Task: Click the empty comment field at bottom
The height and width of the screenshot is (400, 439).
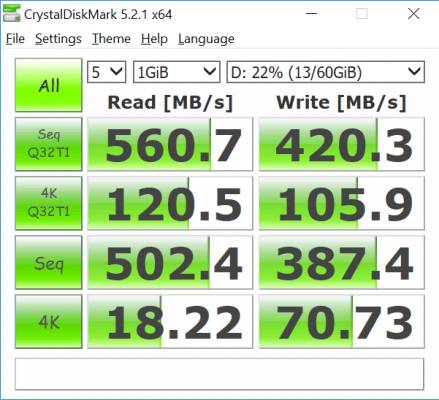Action: (x=220, y=374)
